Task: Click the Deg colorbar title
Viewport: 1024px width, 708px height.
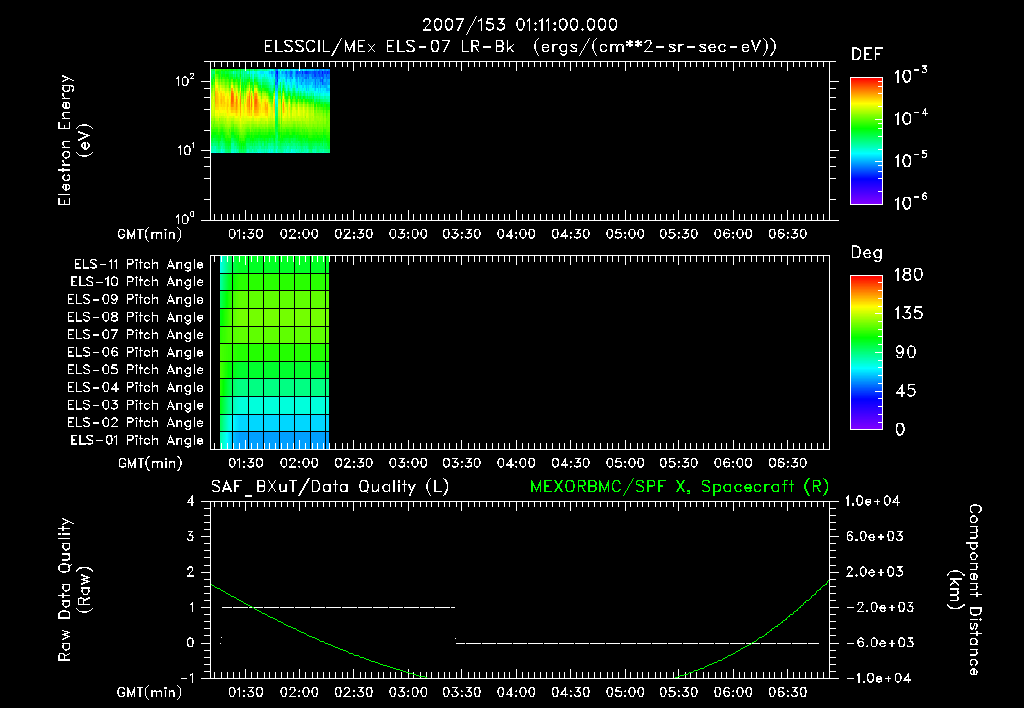Action: pyautogui.click(x=867, y=253)
